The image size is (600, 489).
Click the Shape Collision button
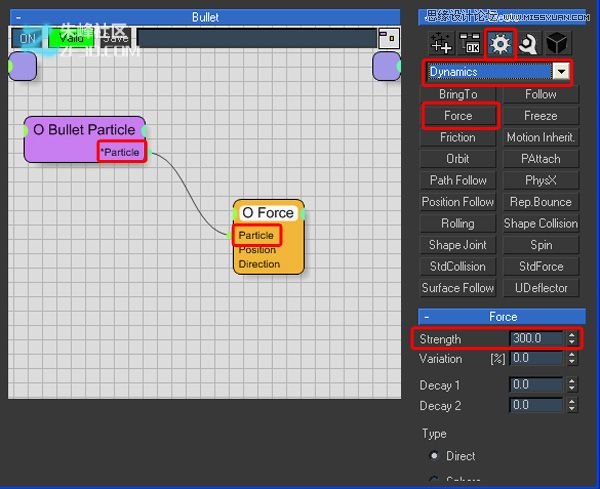point(541,223)
